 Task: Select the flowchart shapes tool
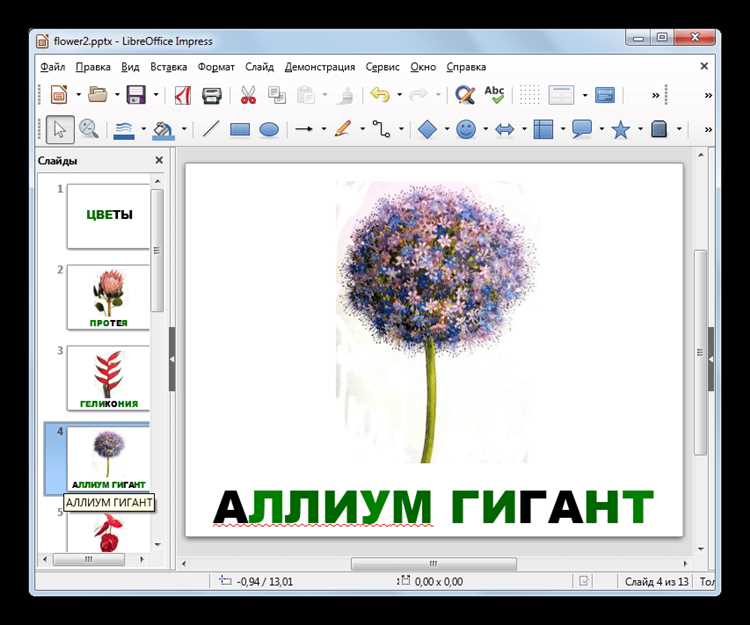tap(543, 129)
